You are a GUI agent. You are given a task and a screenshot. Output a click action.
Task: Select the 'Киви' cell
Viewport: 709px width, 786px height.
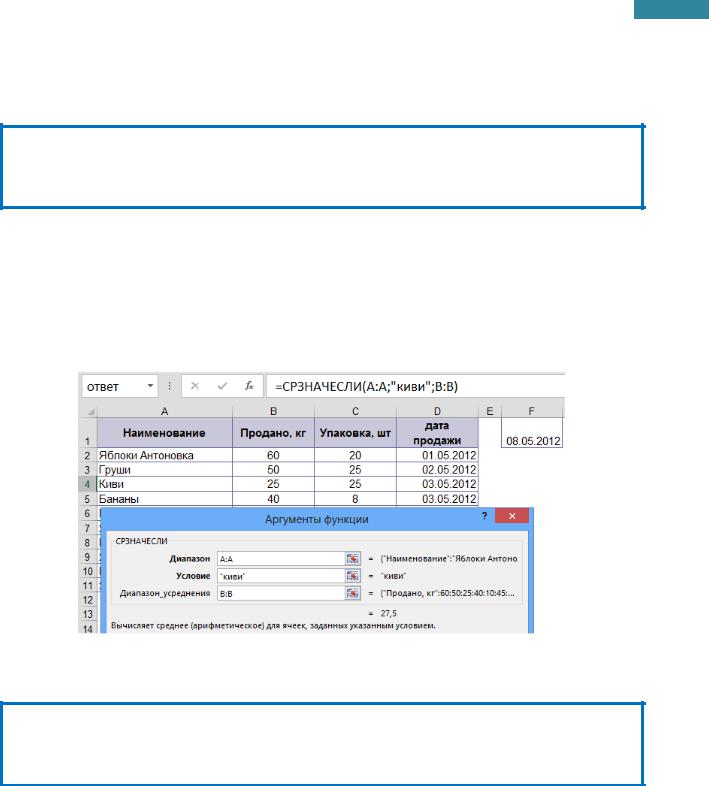[x=164, y=484]
